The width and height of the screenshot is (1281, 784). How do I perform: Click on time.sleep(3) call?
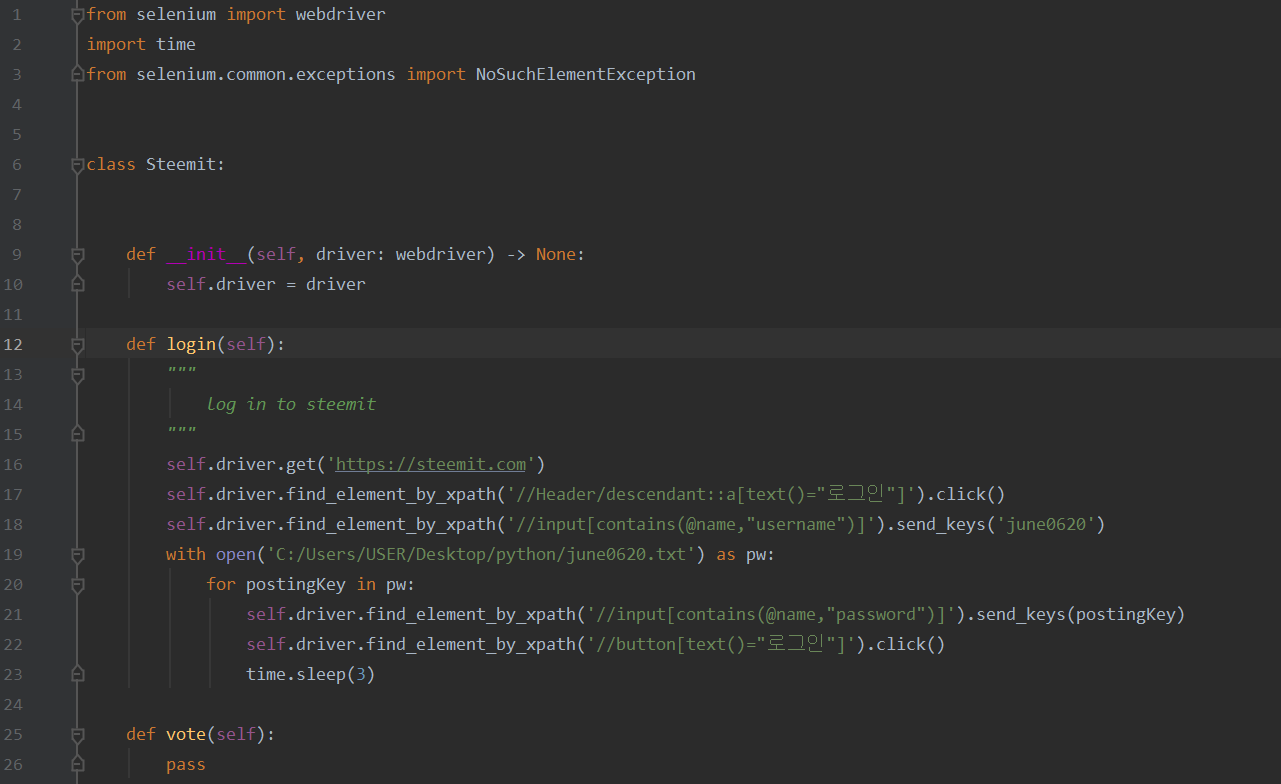310,674
